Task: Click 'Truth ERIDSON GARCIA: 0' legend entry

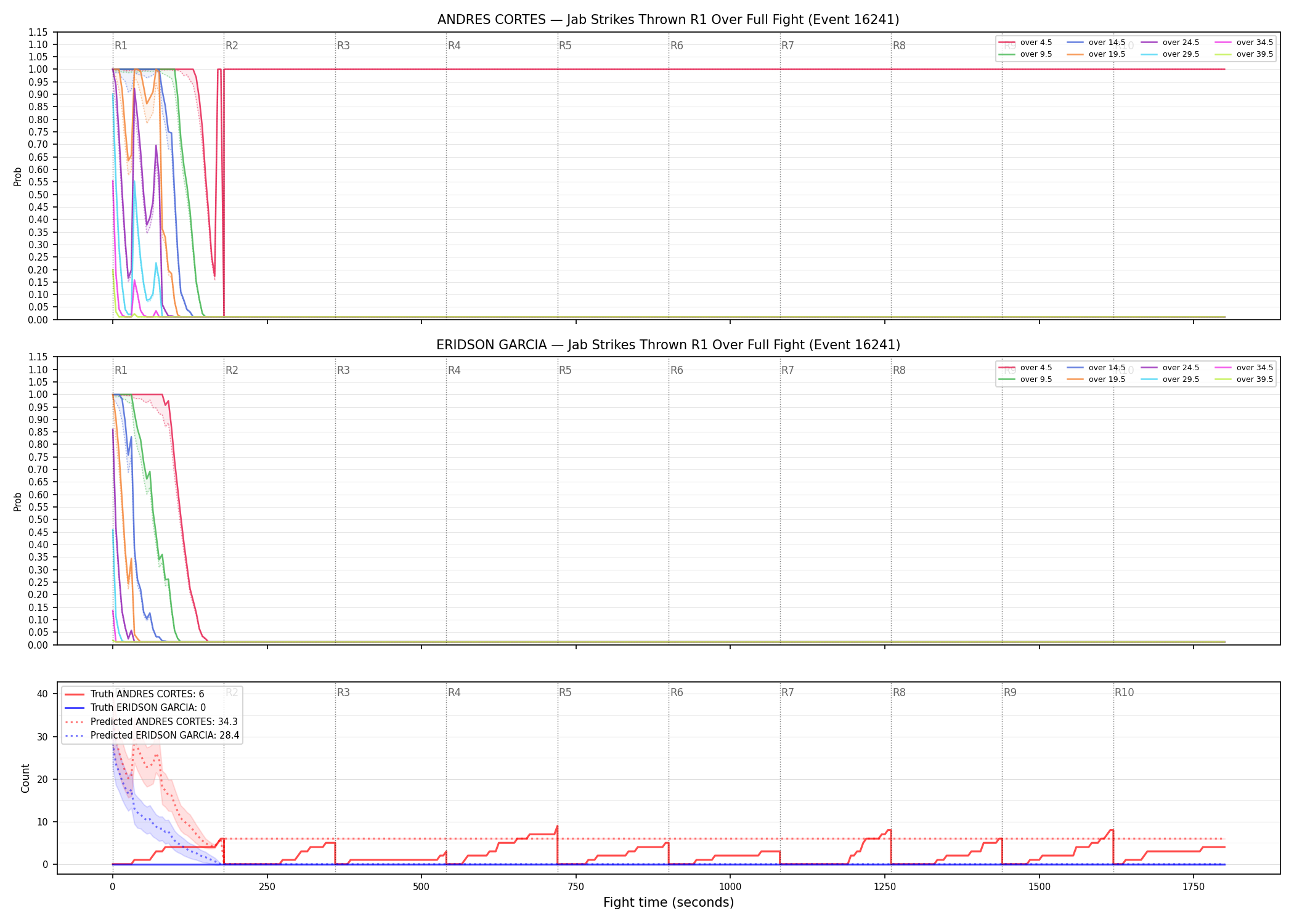Action: tap(136, 708)
